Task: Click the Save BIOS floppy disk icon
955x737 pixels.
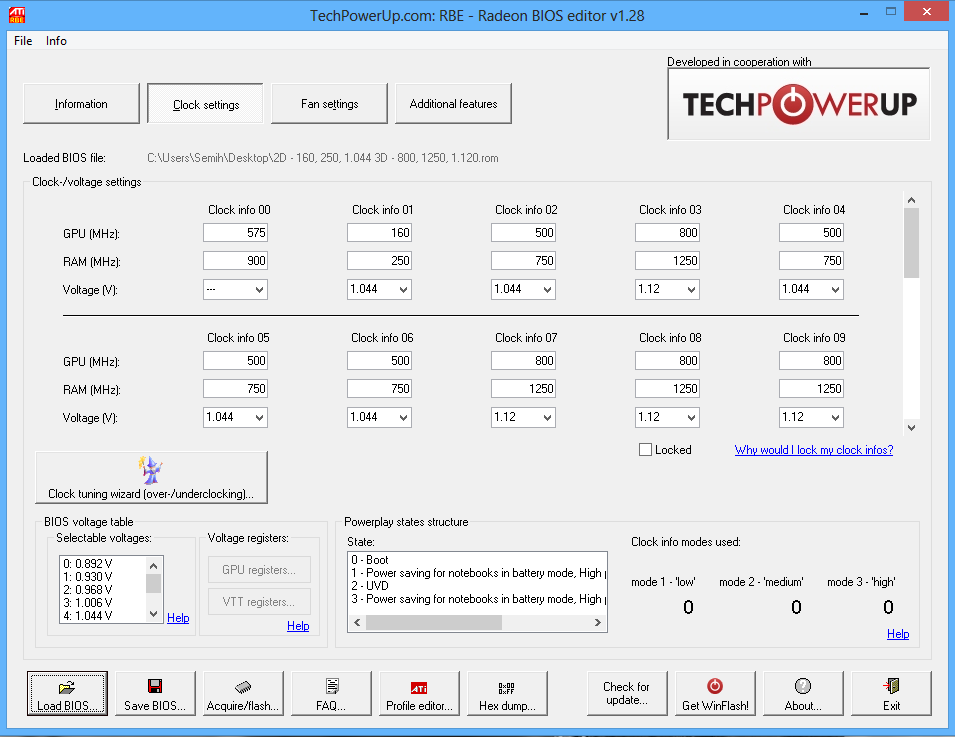Action: [155, 694]
